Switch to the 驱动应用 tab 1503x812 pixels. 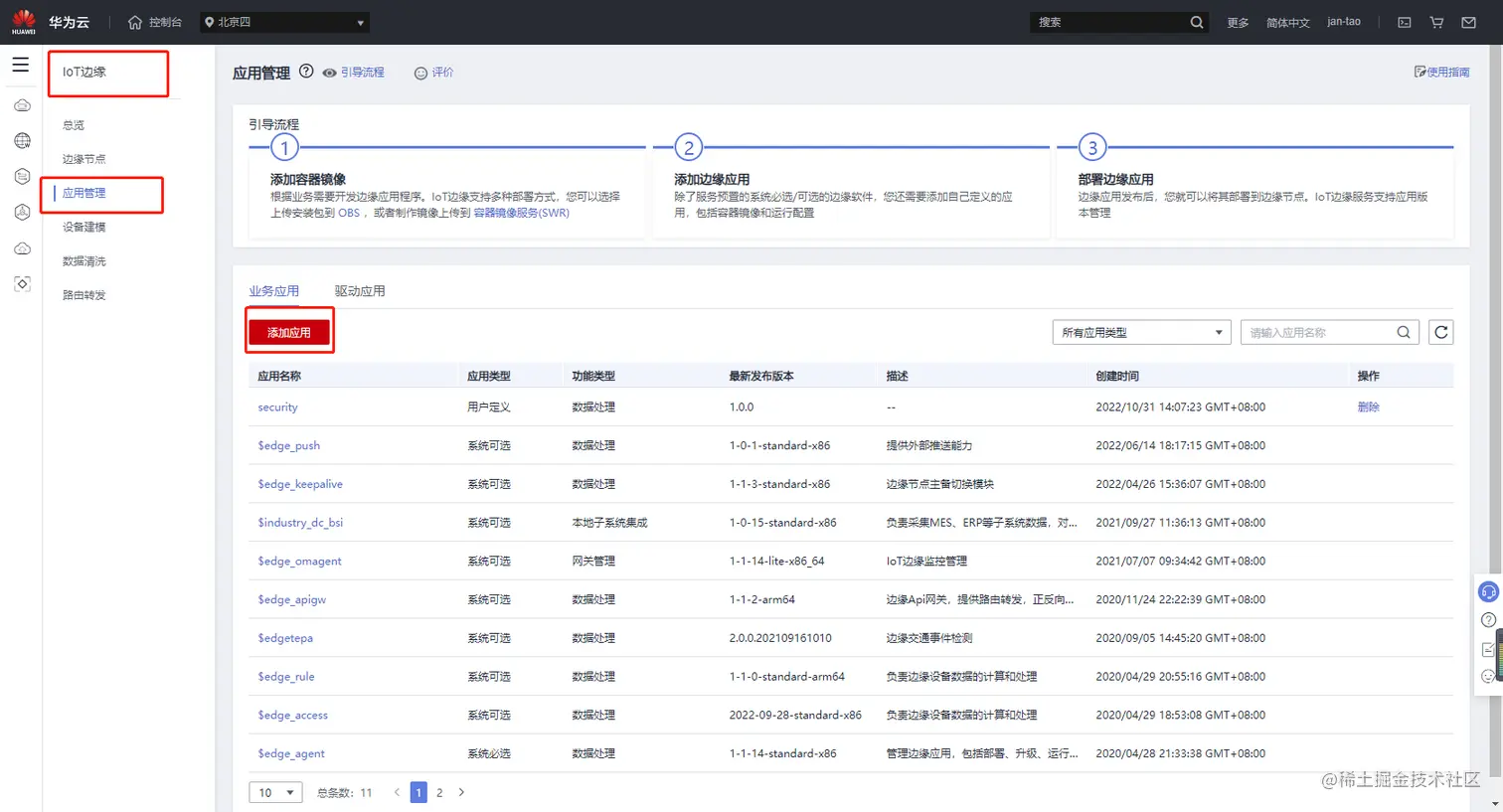[x=360, y=291]
